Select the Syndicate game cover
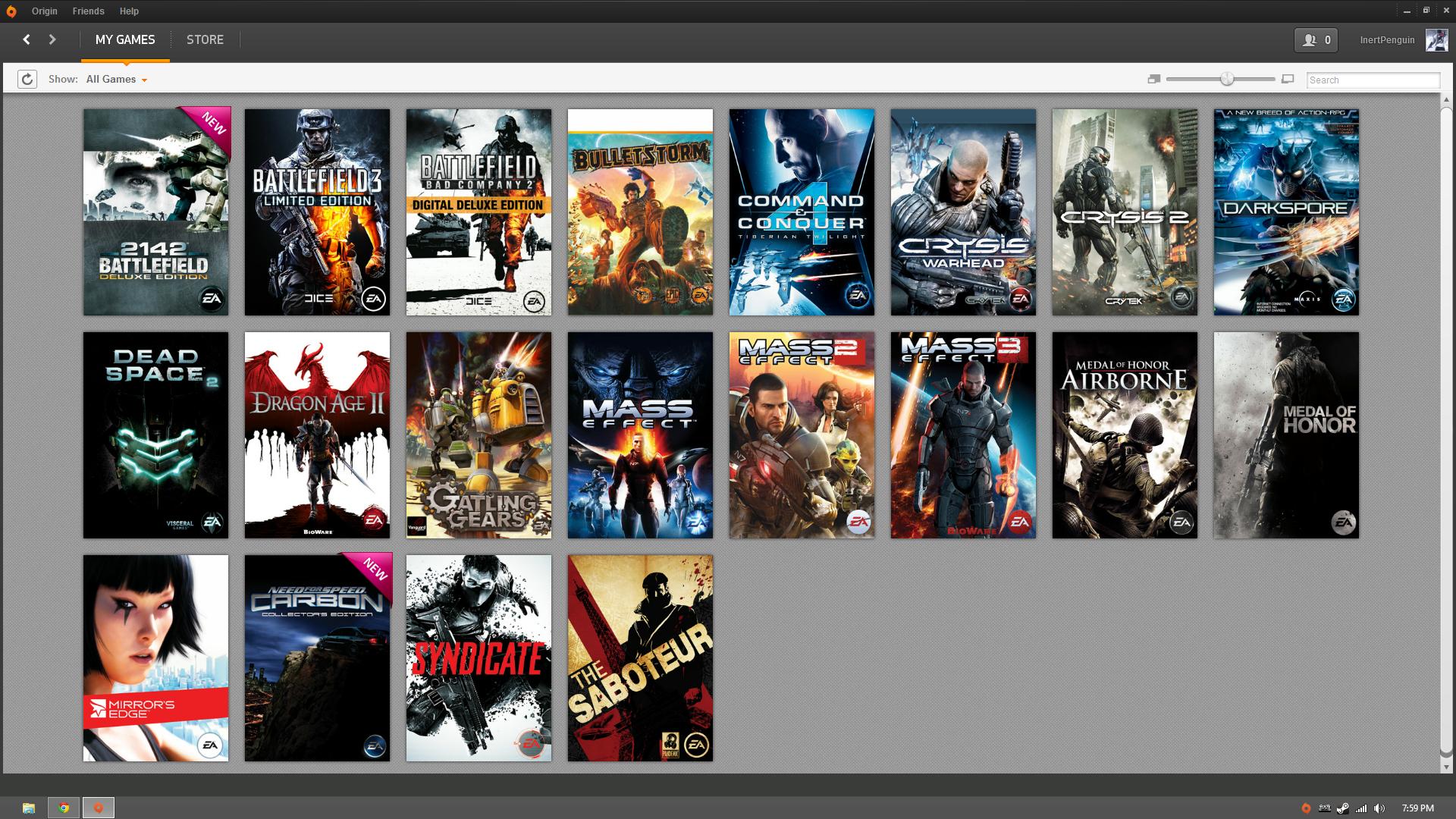 coord(479,657)
